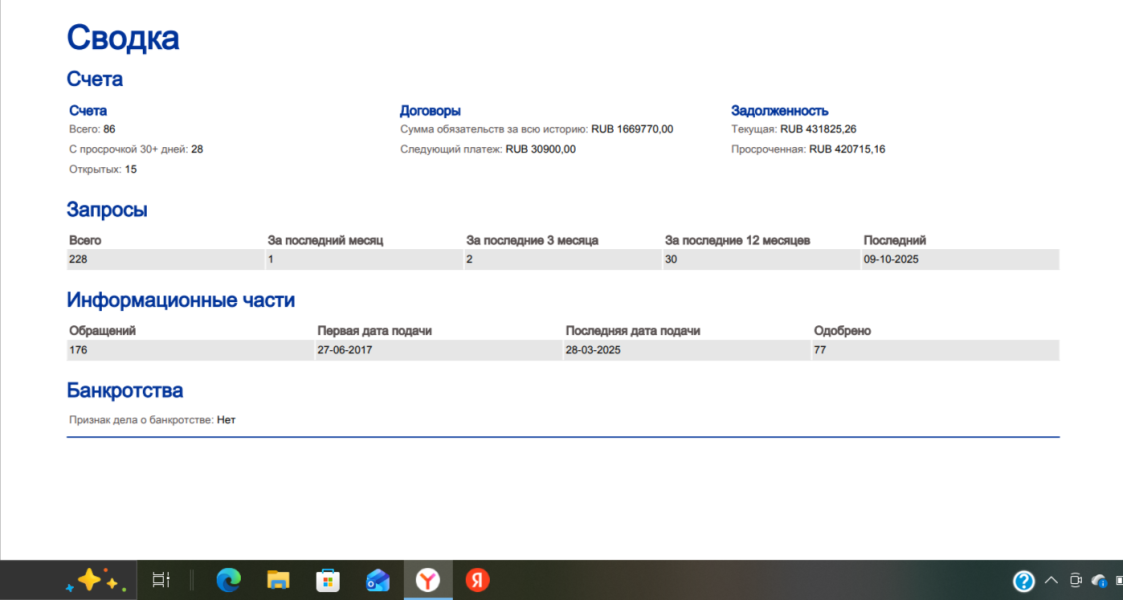
Task: Open the red Yandex app icon
Action: point(478,580)
